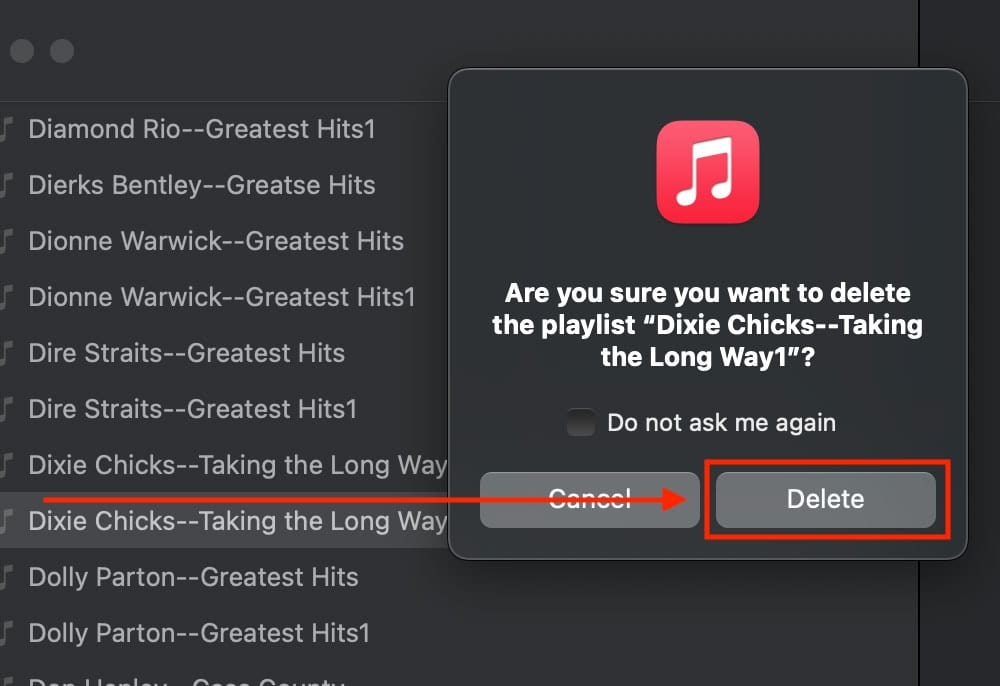Image resolution: width=1000 pixels, height=686 pixels.
Task: Confirm deletion with the Delete button
Action: pyautogui.click(x=825, y=499)
